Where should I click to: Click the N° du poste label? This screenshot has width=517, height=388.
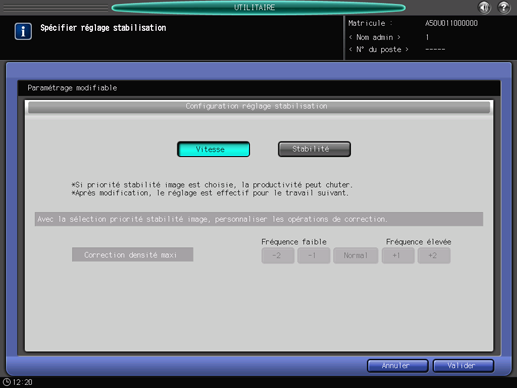click(378, 50)
